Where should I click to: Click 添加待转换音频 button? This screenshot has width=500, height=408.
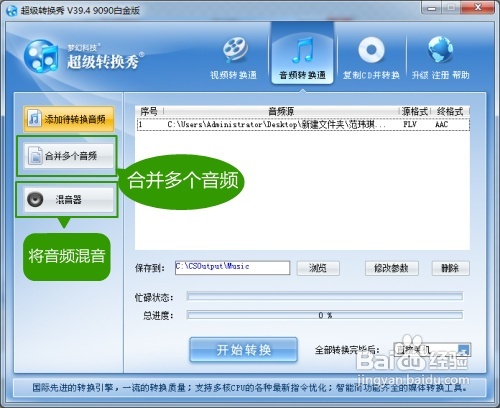tap(68, 119)
